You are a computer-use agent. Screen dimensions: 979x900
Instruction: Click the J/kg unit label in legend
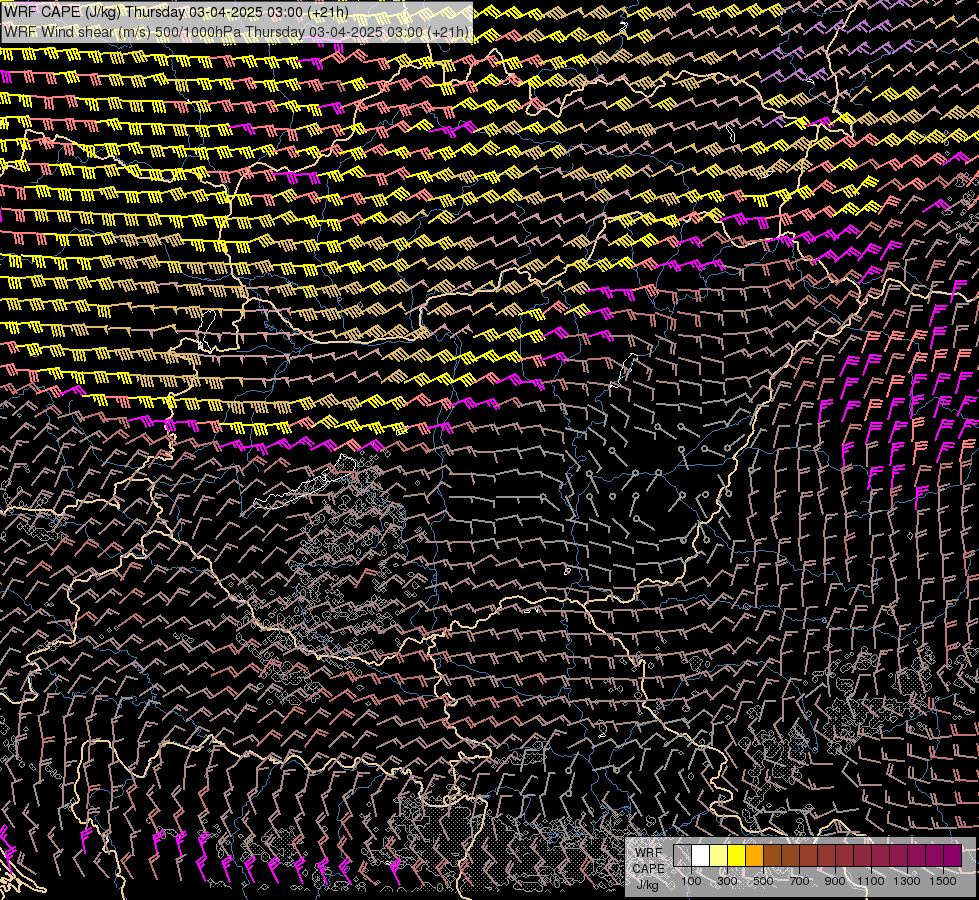(647, 885)
